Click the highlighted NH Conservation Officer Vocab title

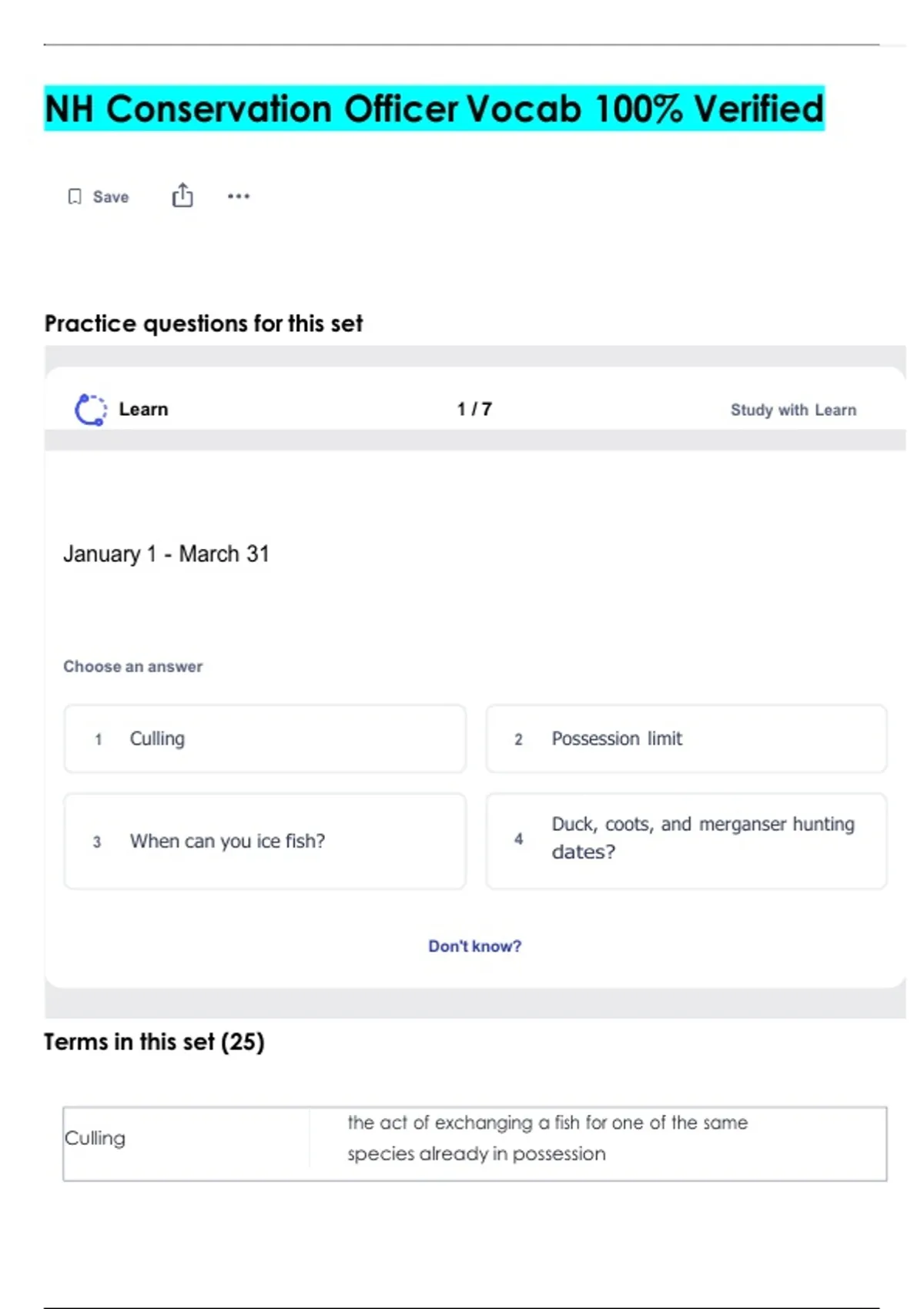tap(434, 109)
